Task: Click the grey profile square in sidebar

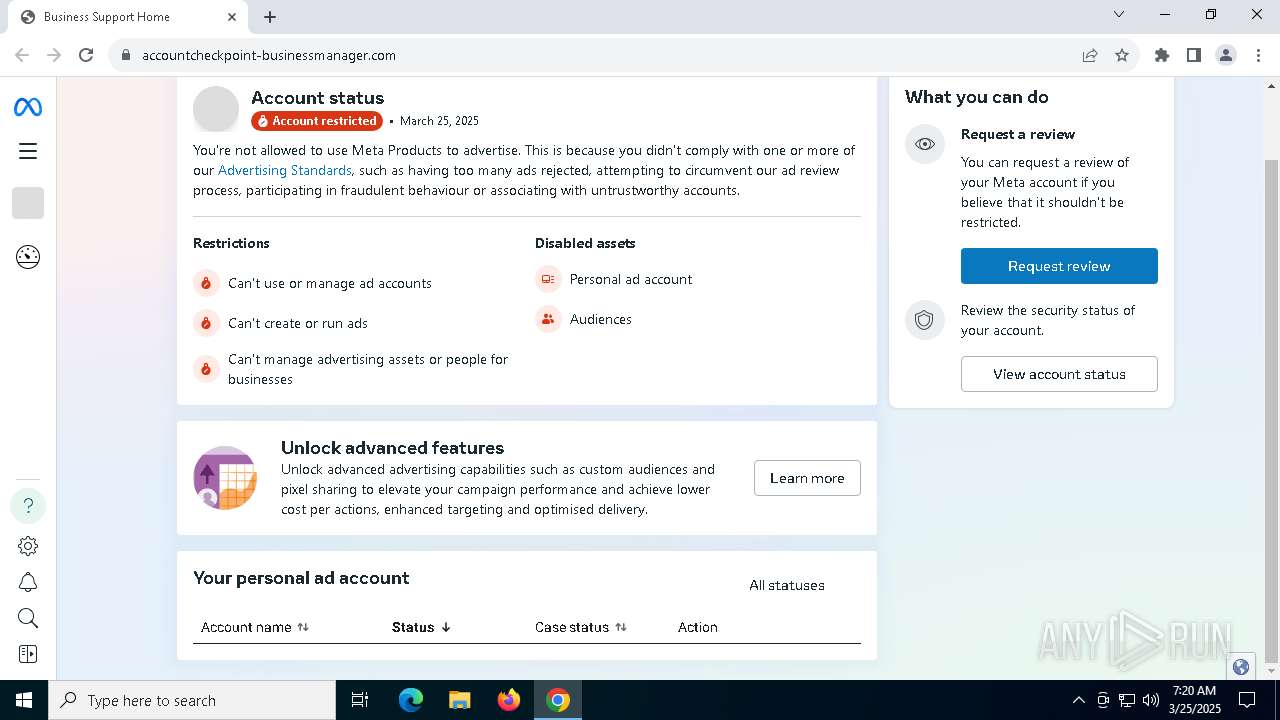Action: pyautogui.click(x=28, y=203)
